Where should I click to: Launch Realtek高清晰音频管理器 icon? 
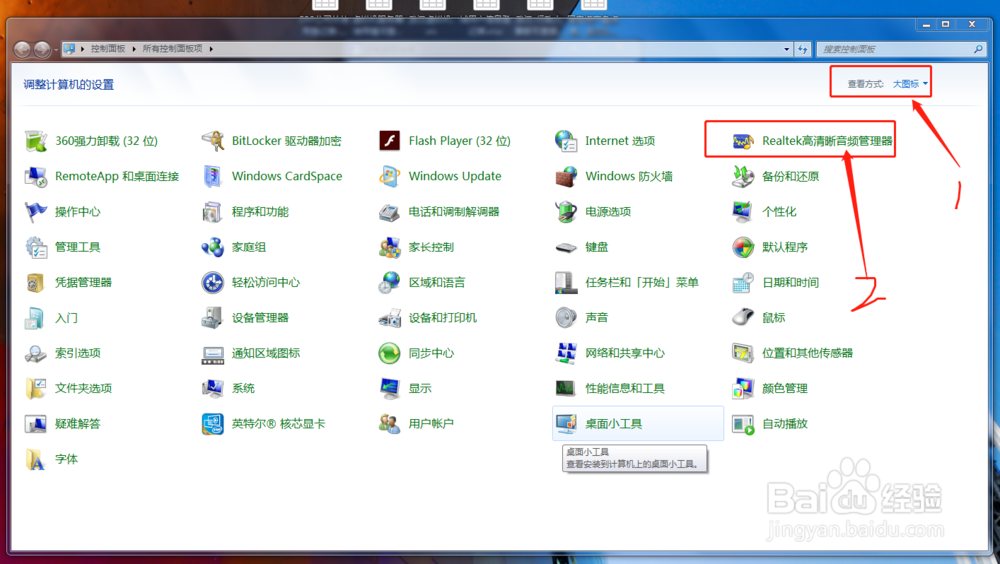tap(742, 141)
